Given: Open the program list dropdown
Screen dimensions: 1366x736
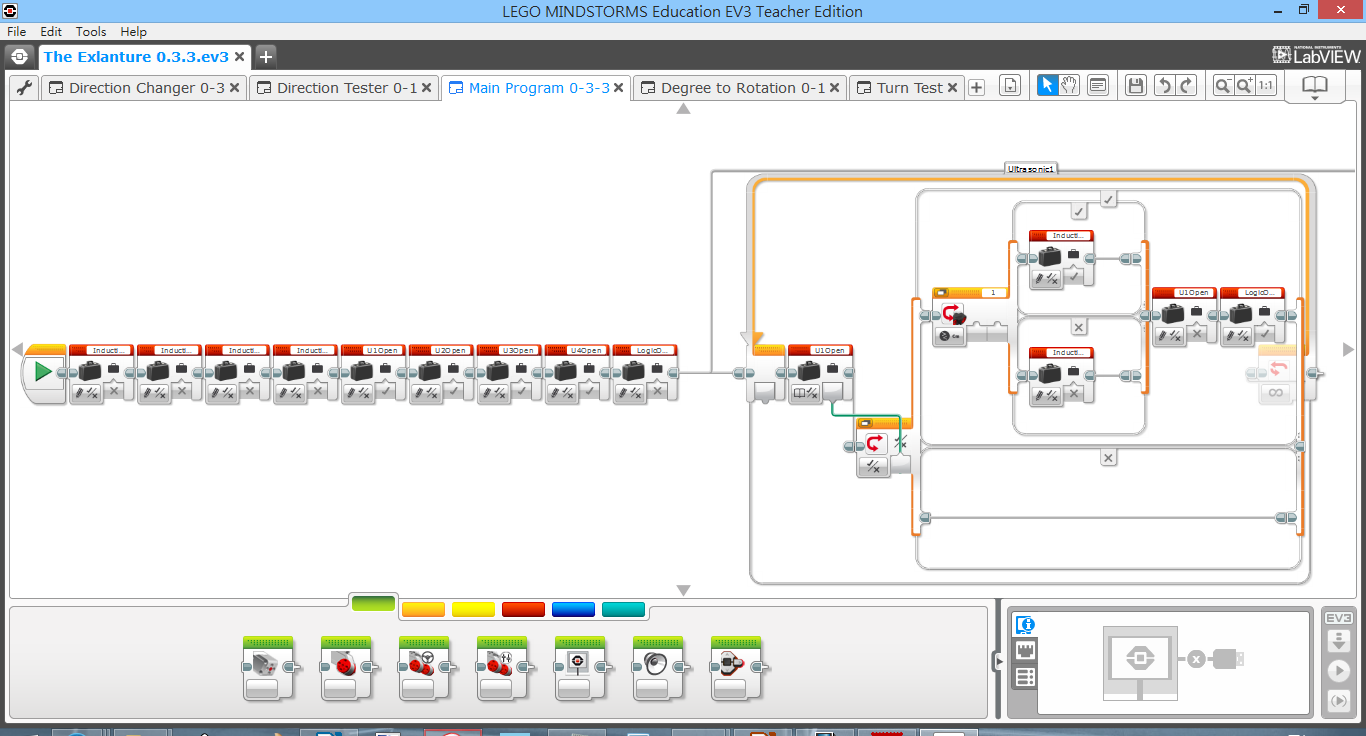Looking at the screenshot, I should coord(1010,87).
